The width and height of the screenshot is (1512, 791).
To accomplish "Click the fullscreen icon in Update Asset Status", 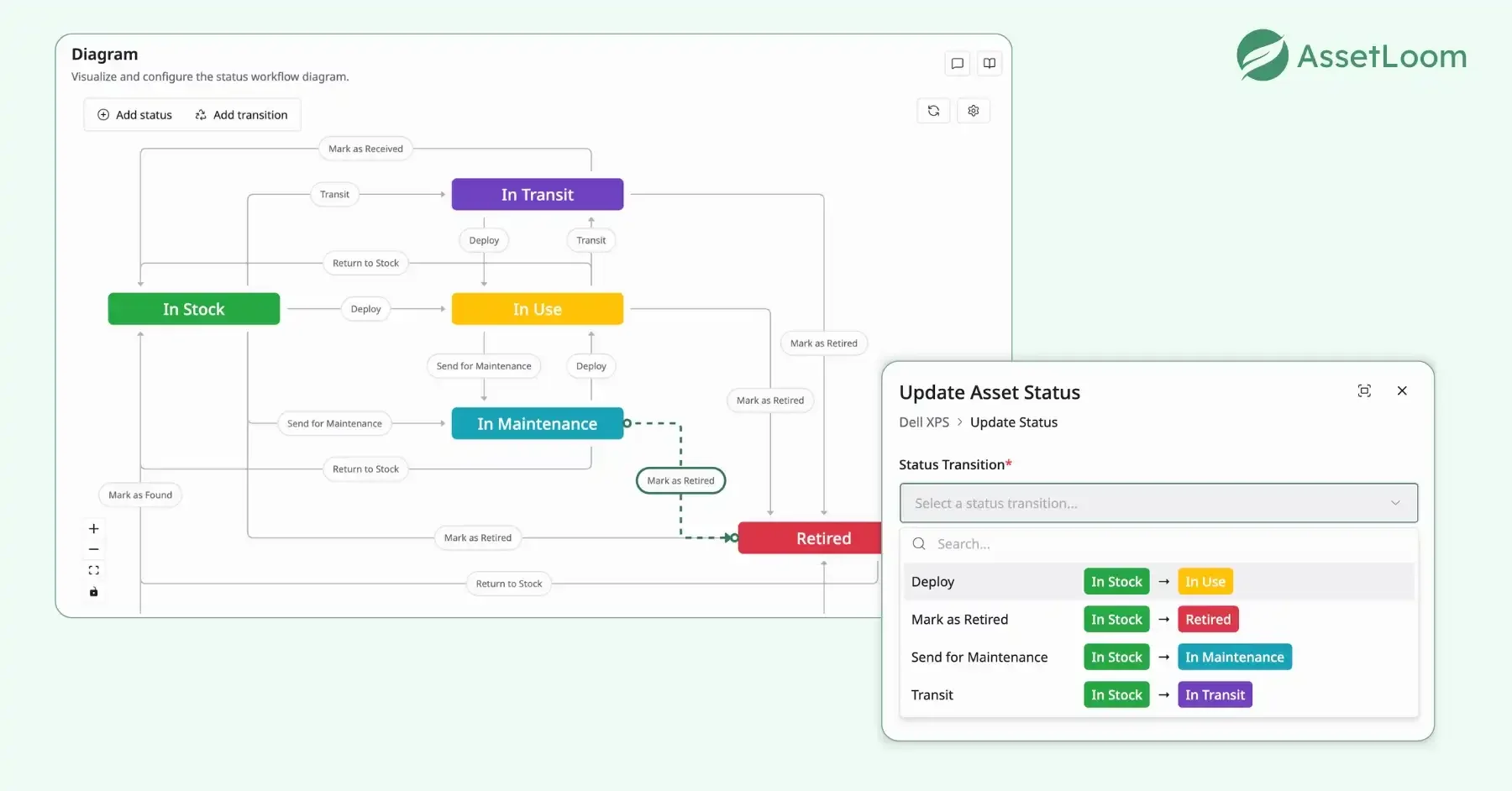I will (1364, 390).
